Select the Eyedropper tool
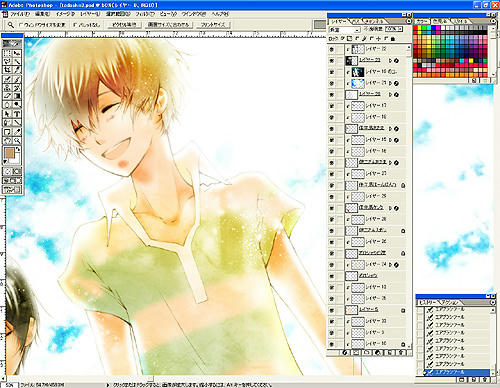The height and width of the screenshot is (388, 500). coord(17,132)
